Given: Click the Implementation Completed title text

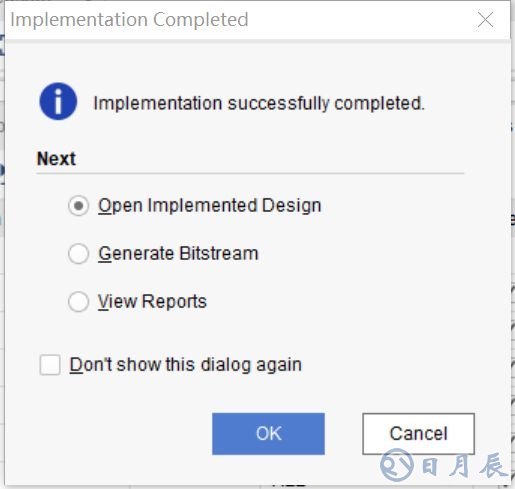Looking at the screenshot, I should pyautogui.click(x=129, y=20).
